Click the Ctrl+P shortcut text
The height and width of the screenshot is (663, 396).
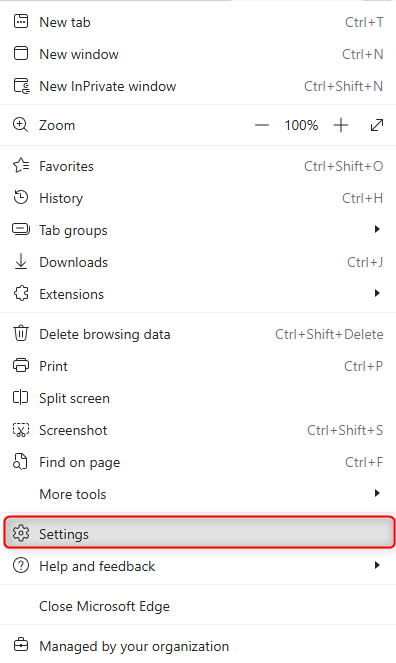(364, 366)
